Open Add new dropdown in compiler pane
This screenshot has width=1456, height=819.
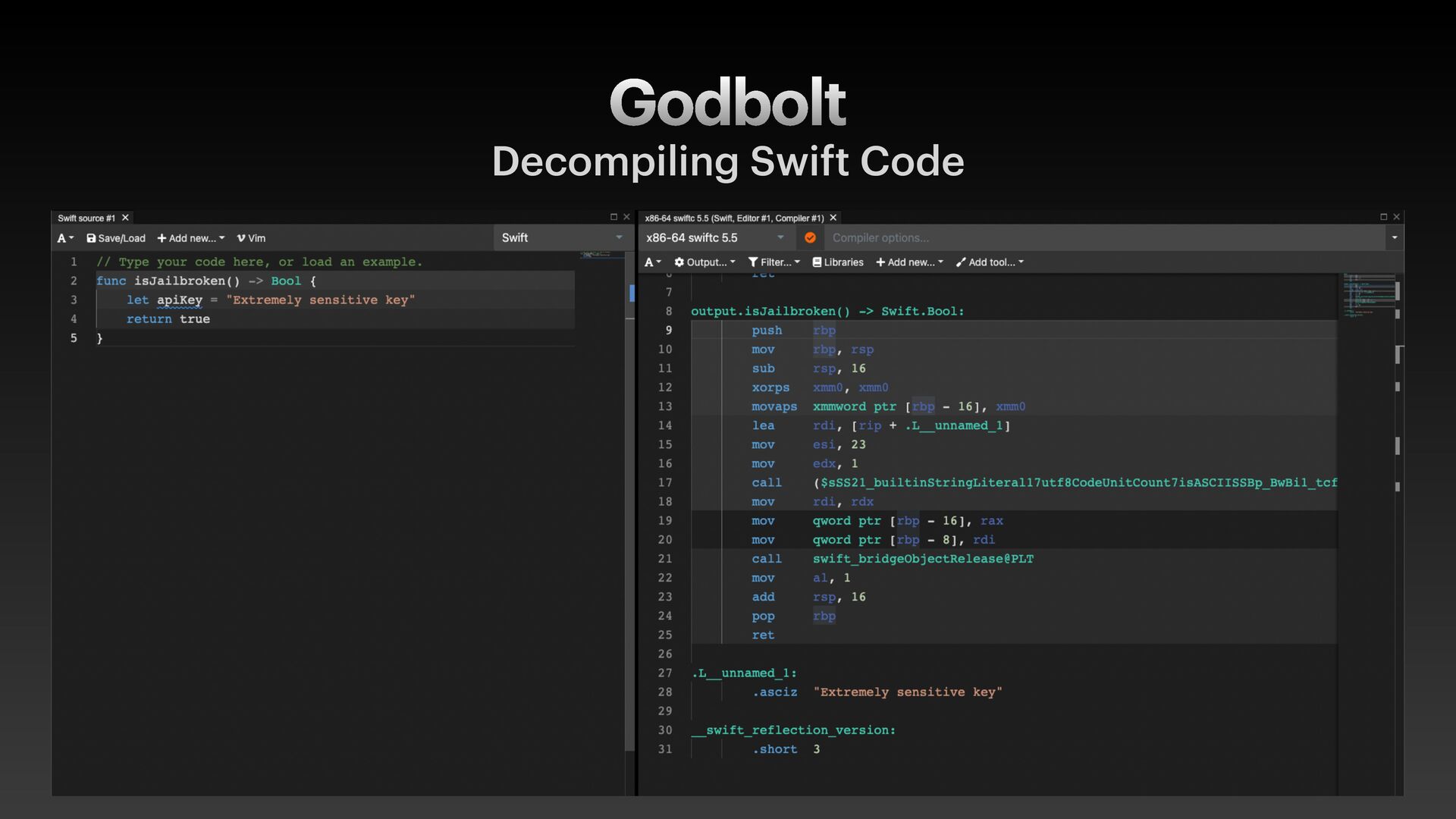pos(910,262)
